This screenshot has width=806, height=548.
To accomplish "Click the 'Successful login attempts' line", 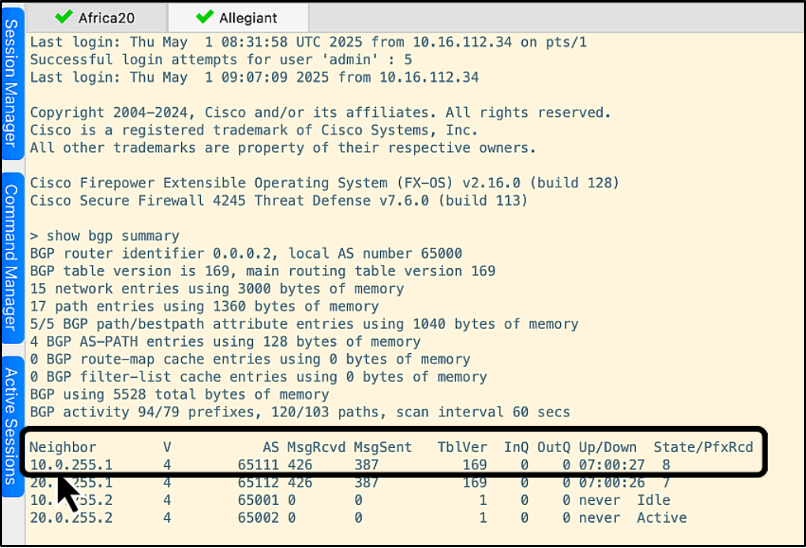I will pyautogui.click(x=221, y=60).
